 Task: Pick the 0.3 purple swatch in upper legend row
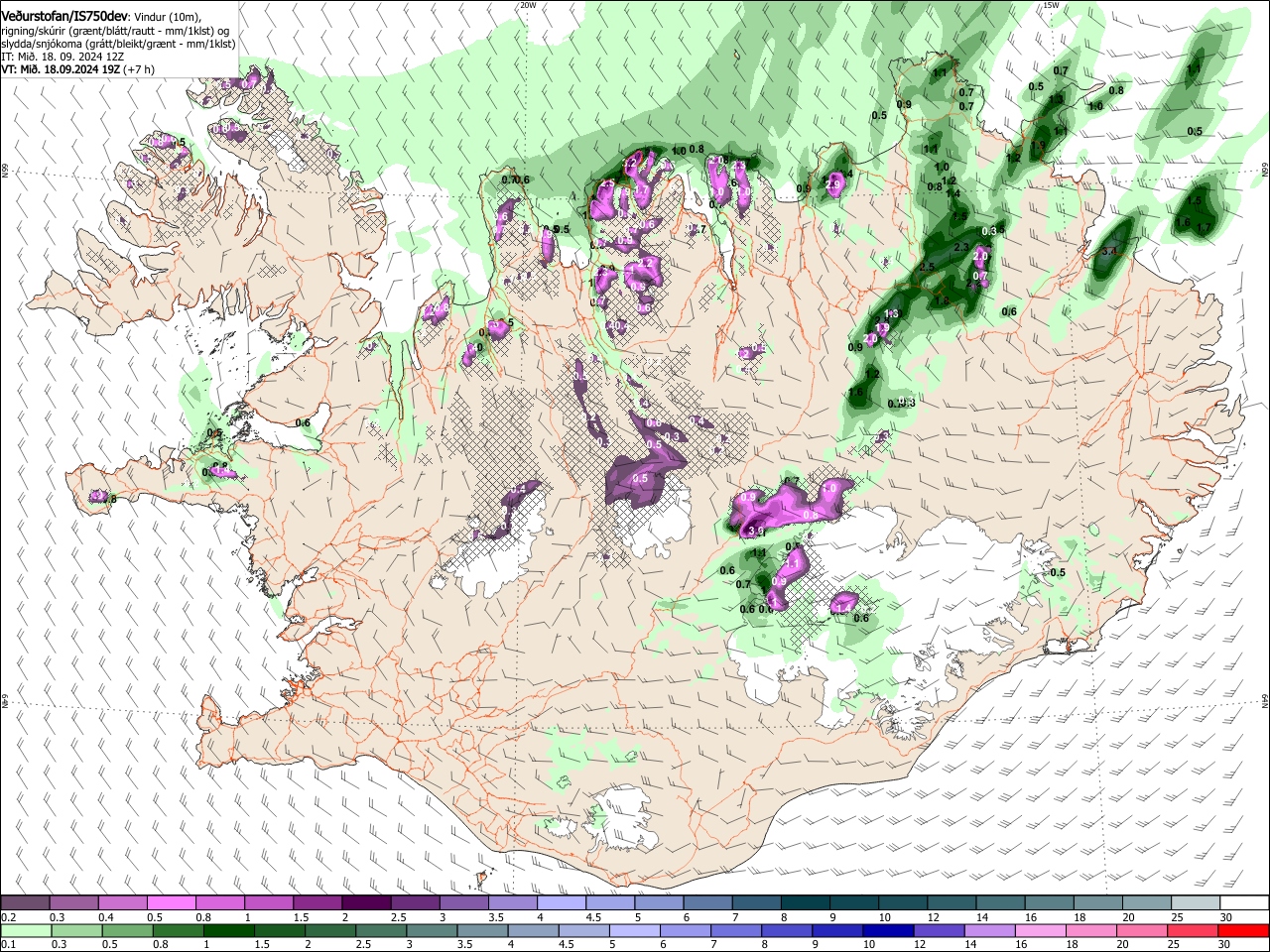(x=73, y=903)
